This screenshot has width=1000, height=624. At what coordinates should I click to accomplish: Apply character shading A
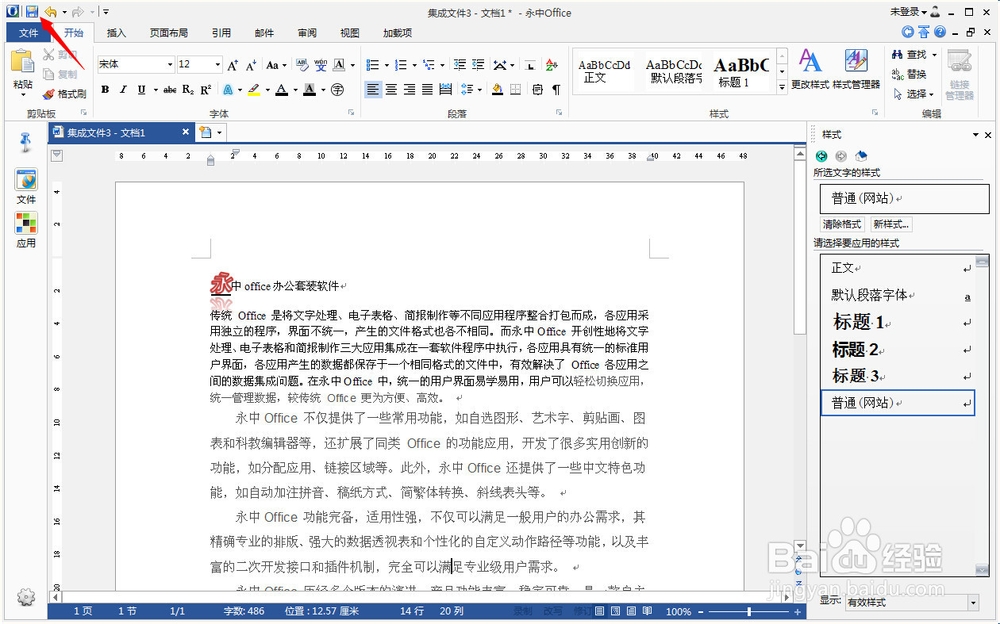tap(309, 90)
